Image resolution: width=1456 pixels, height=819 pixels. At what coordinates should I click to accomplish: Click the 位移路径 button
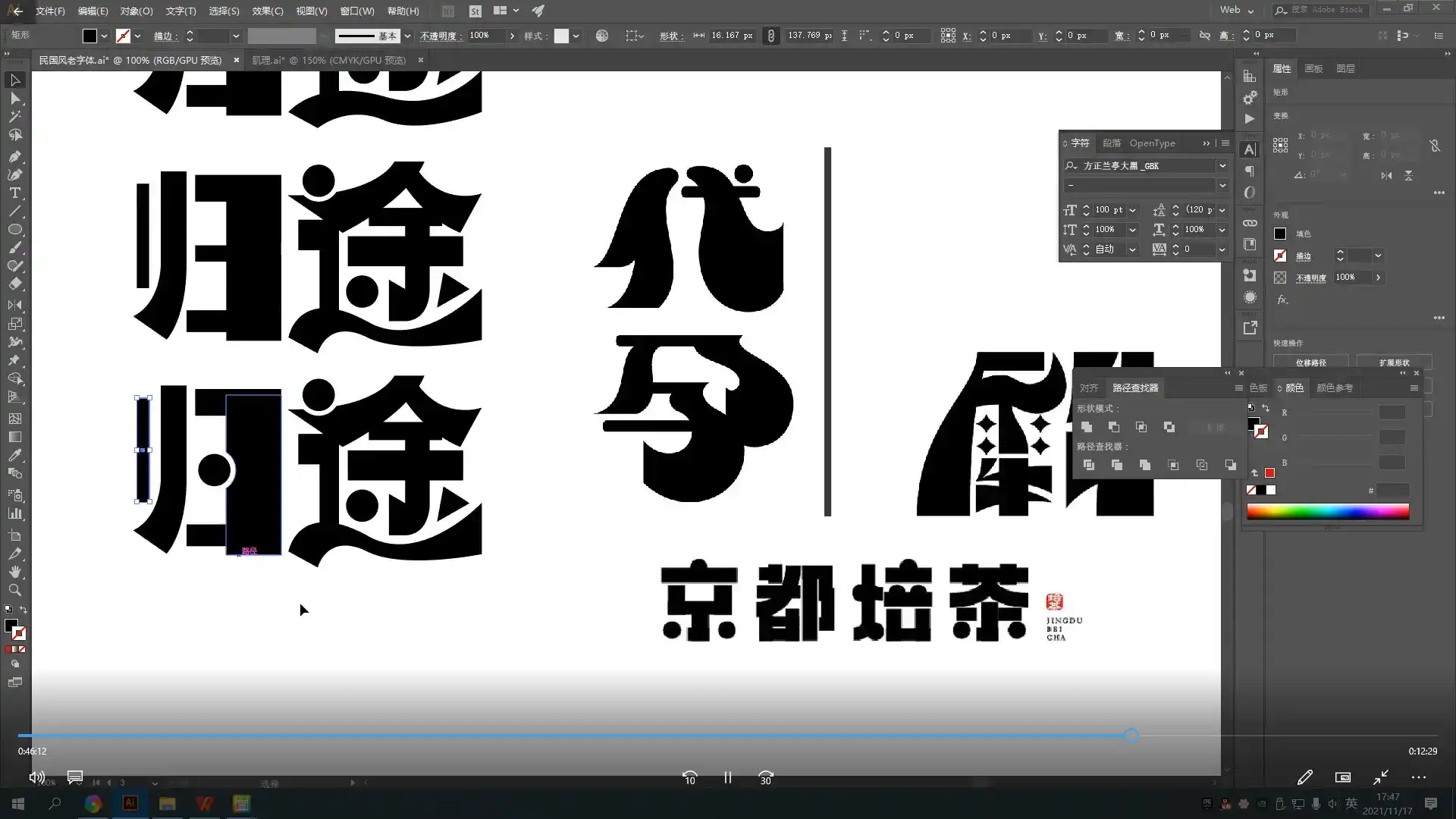tap(1311, 362)
